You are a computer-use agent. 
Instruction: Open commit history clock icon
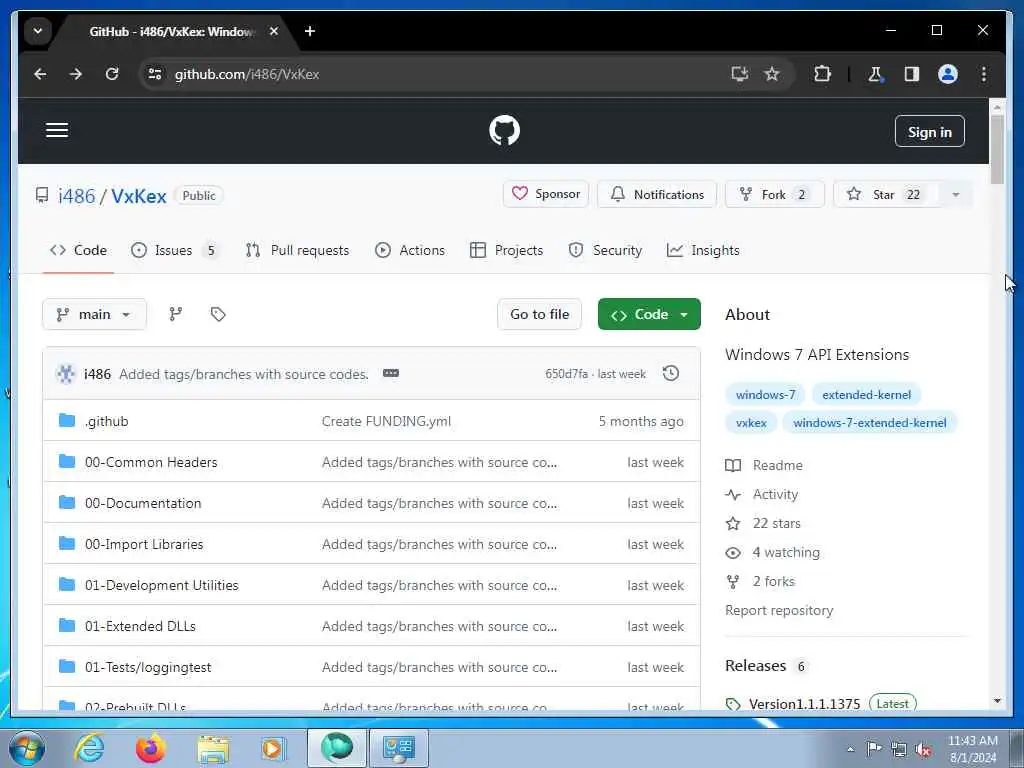tap(671, 374)
